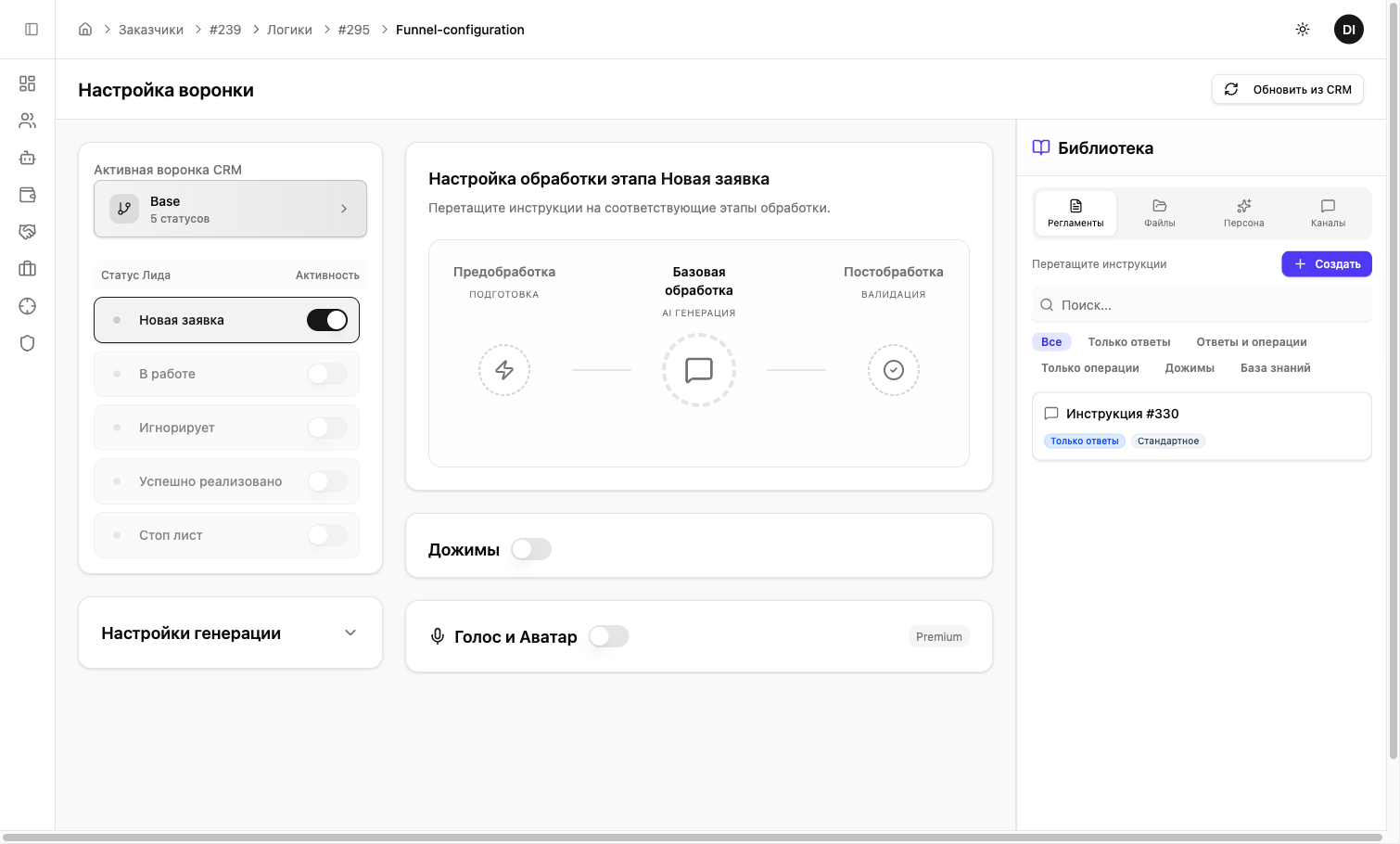Open the DI user avatar menu
This screenshot has width=1400, height=844.
click(1348, 30)
